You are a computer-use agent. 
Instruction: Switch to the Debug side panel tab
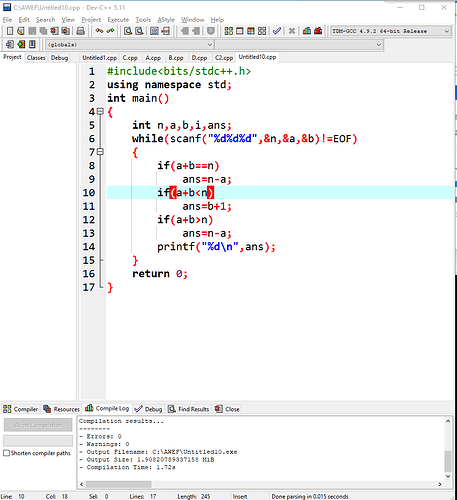click(x=59, y=58)
